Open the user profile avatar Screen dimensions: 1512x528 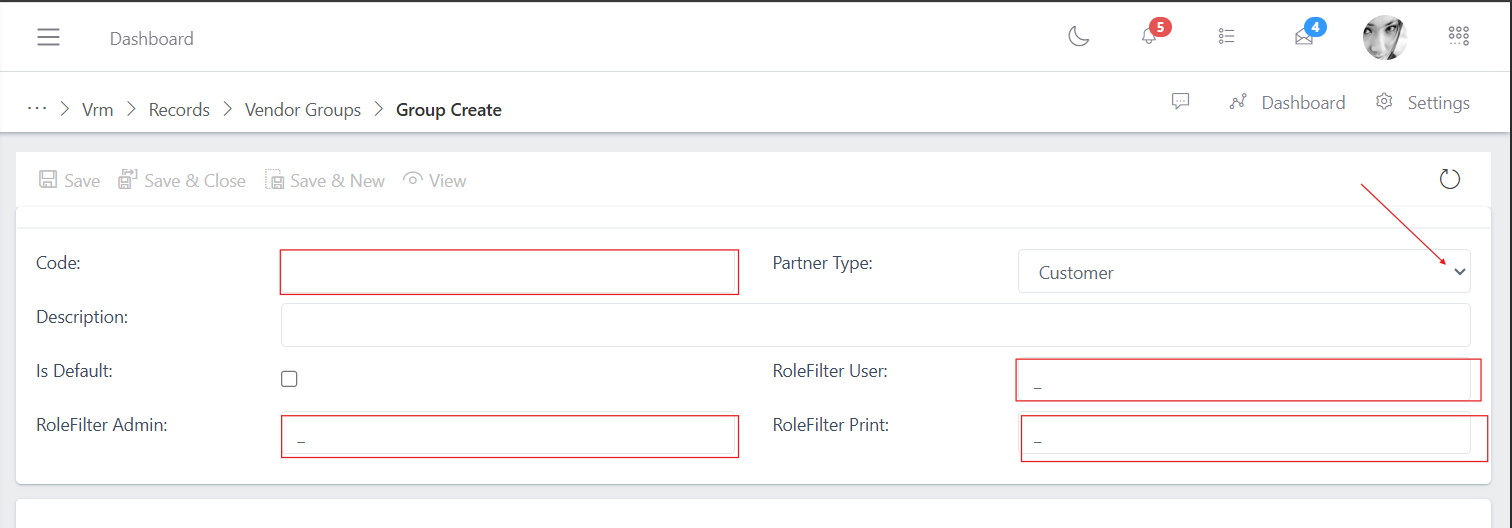tap(1385, 37)
